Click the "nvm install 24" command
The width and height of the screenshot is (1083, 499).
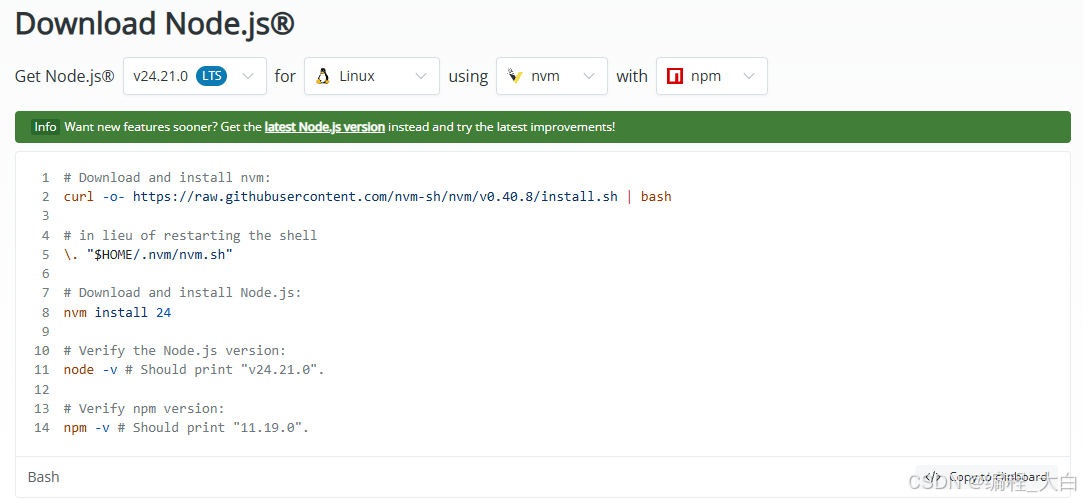click(117, 312)
